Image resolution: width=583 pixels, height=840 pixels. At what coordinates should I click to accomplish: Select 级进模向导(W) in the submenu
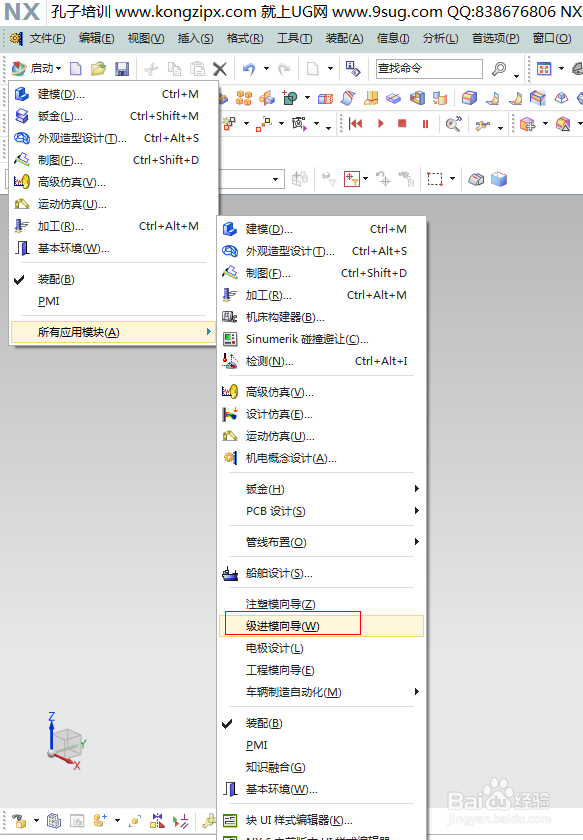[321, 626]
